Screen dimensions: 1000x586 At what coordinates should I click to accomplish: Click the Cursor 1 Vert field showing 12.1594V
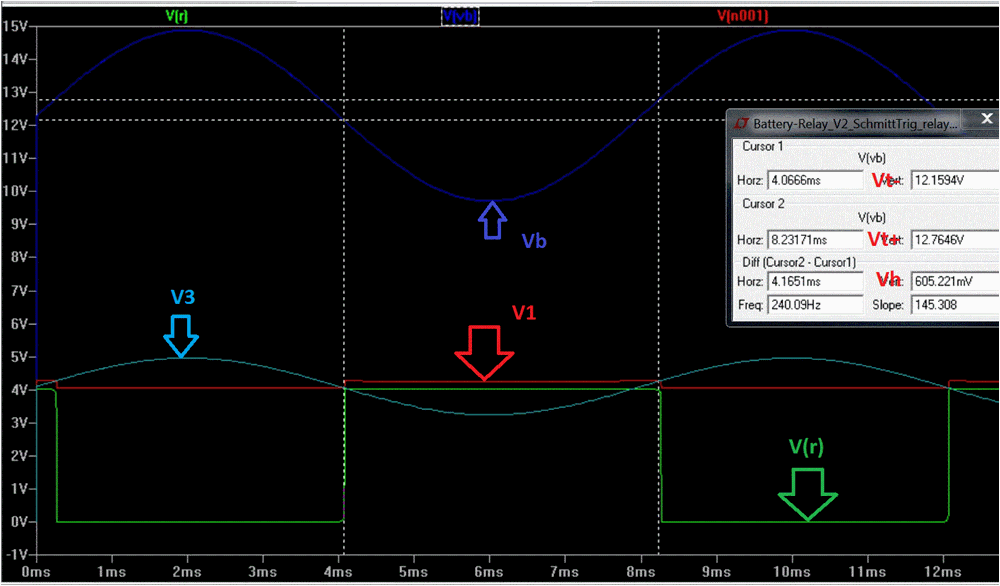pos(954,181)
